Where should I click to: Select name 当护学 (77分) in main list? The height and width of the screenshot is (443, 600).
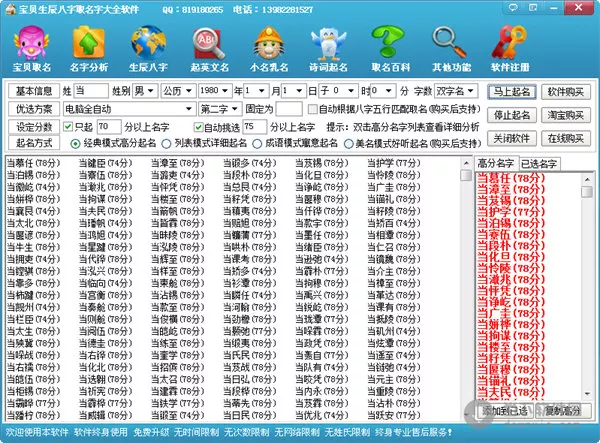394,163
